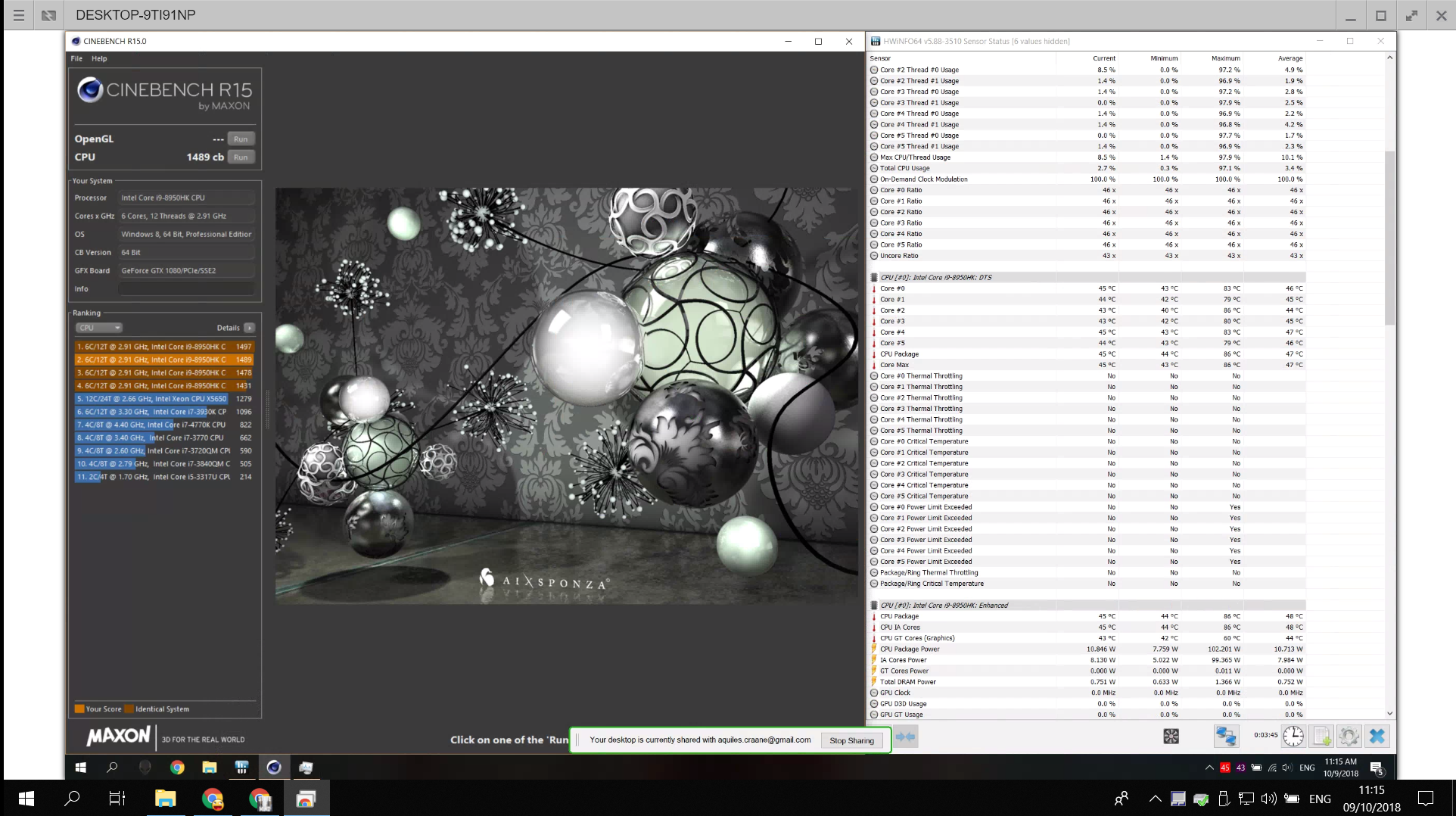The image size is (1456, 816).
Task: Click the purple 43 temperature tray icon
Action: click(x=1240, y=768)
